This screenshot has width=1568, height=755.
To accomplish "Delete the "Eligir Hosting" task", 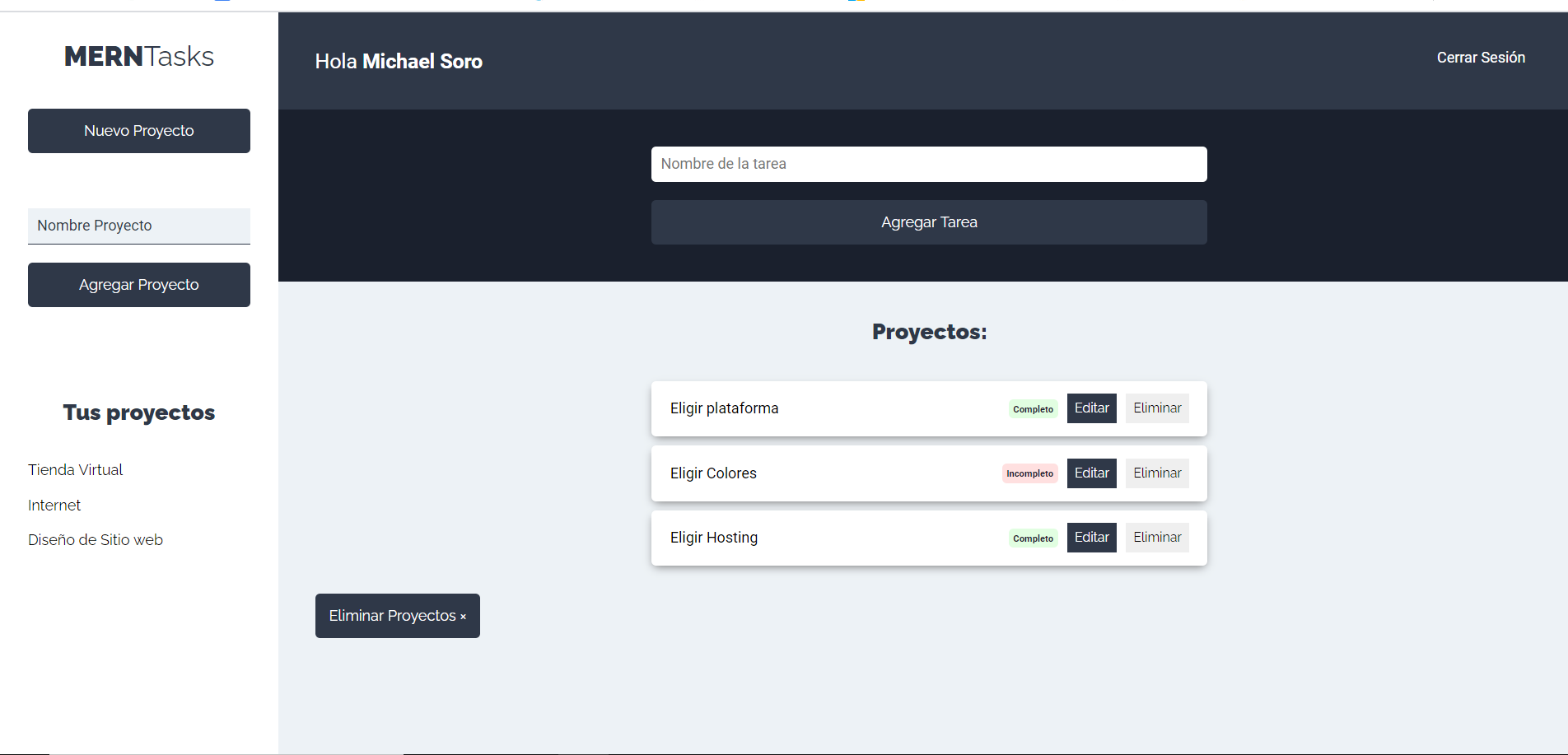I will (x=1156, y=537).
